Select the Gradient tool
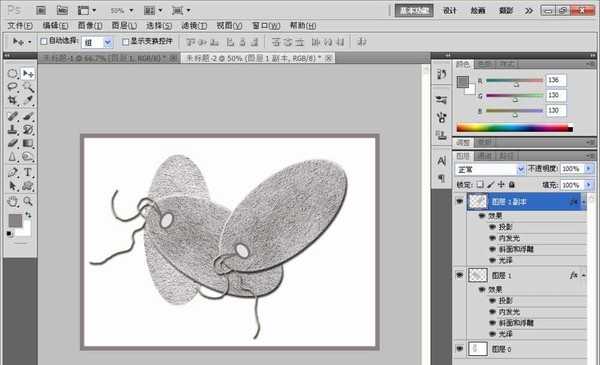This screenshot has width=600, height=365. point(28,143)
